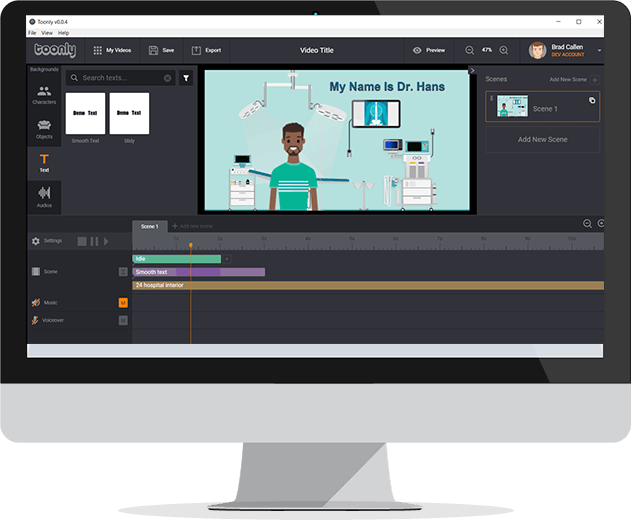Select the 24 hospital interior track
This screenshot has width=631, height=520.
pyautogui.click(x=368, y=285)
